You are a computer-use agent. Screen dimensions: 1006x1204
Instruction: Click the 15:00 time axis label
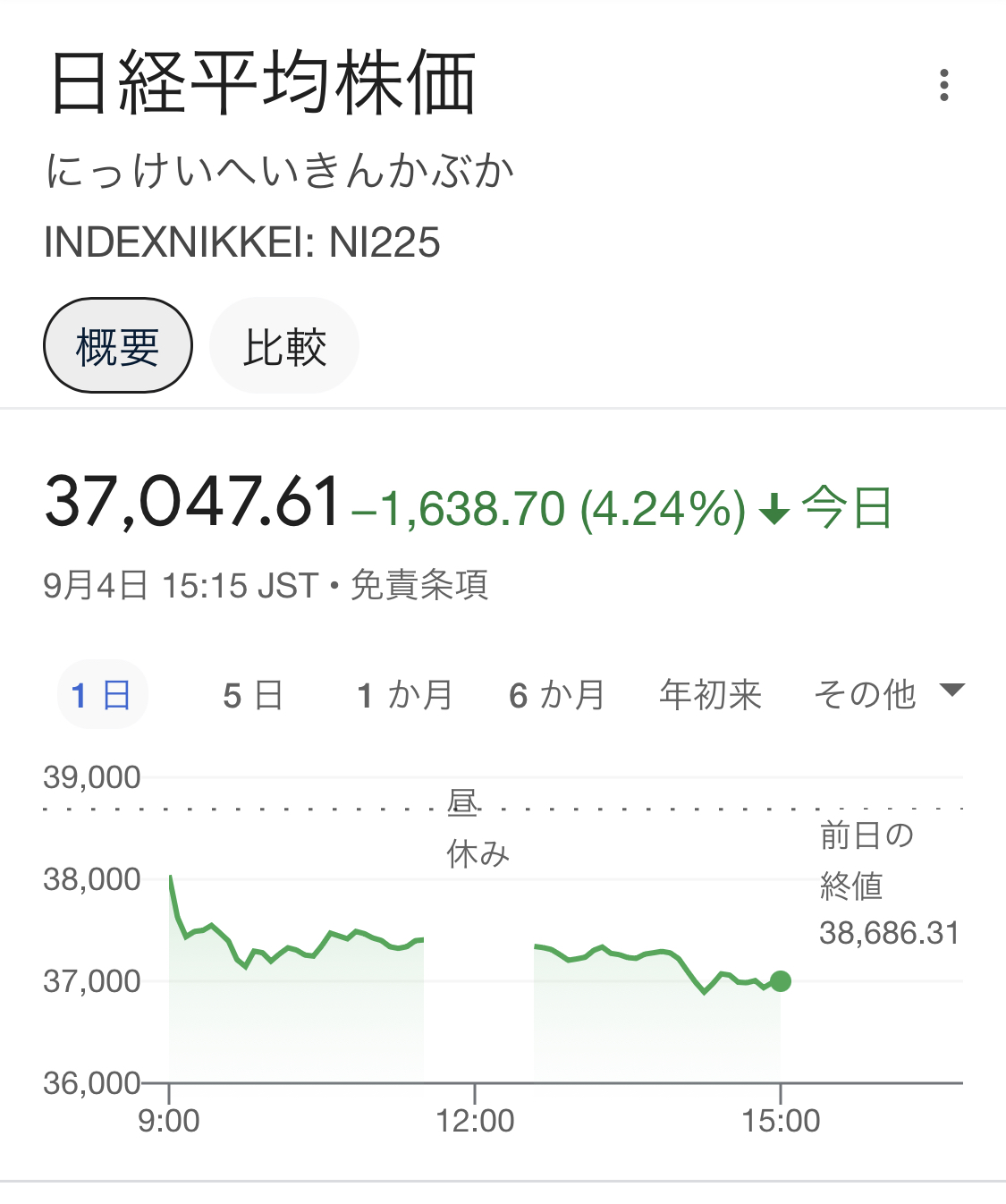pyautogui.click(x=781, y=1121)
